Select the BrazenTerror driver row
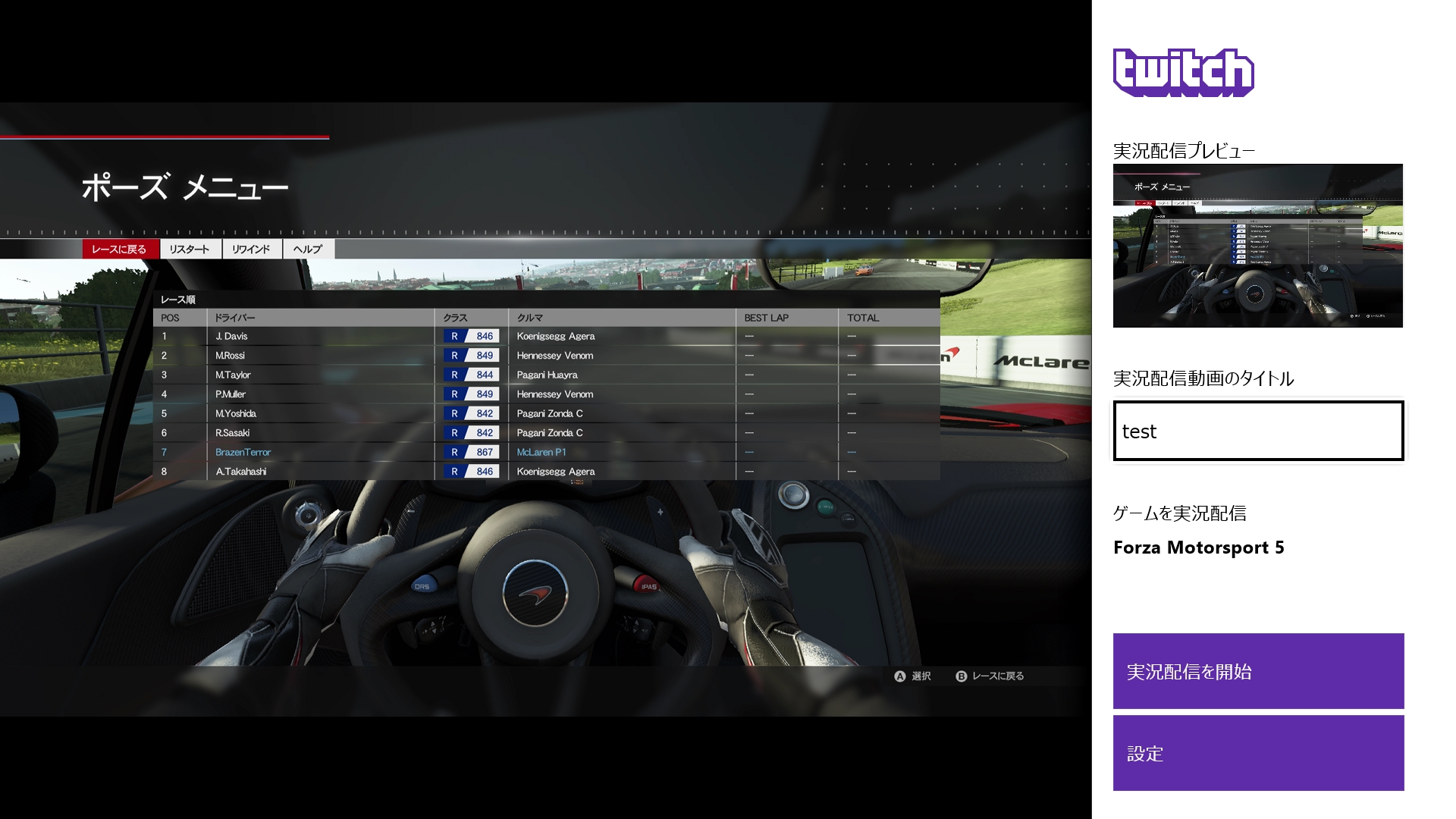1456x819 pixels. tap(243, 452)
